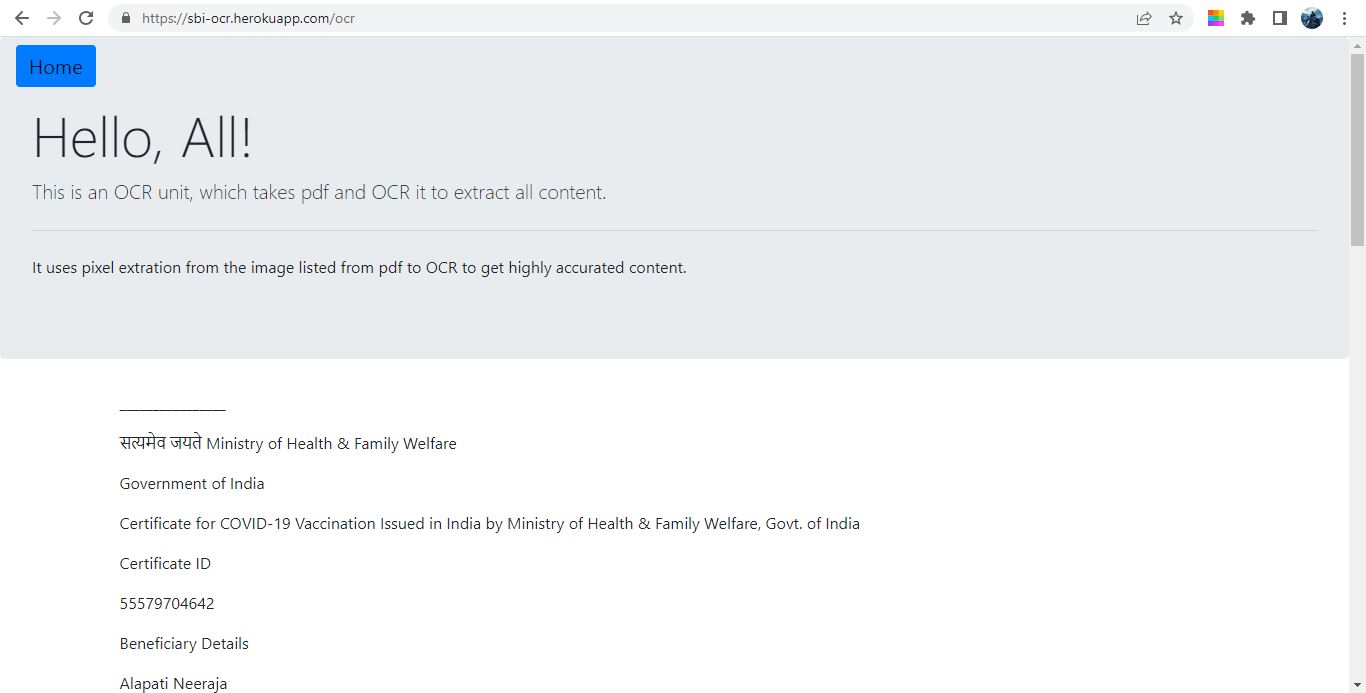Image resolution: width=1366 pixels, height=693 pixels.
Task: Open the profile avatar menu
Action: (x=1312, y=18)
